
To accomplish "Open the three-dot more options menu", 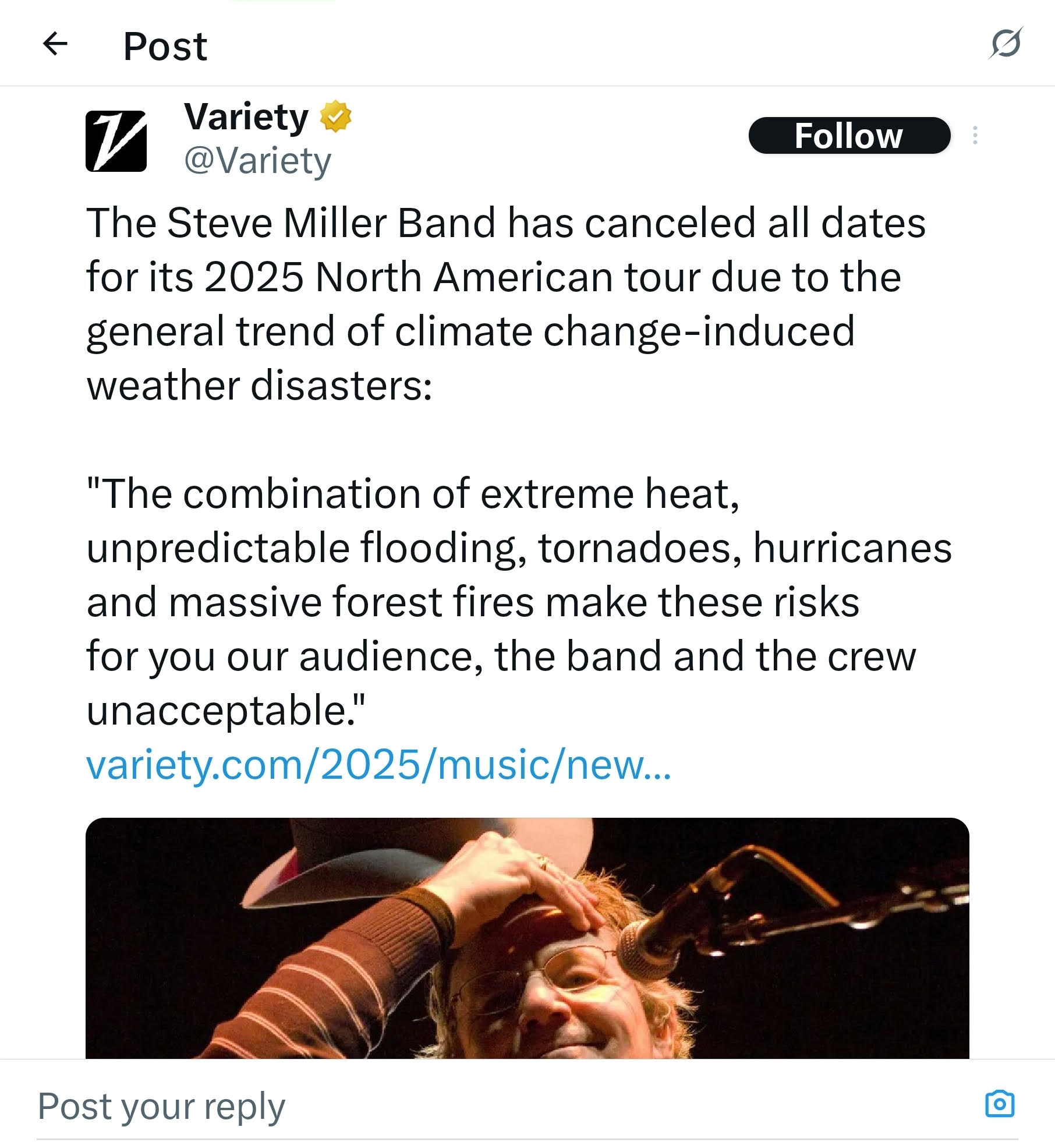I will pyautogui.click(x=975, y=136).
